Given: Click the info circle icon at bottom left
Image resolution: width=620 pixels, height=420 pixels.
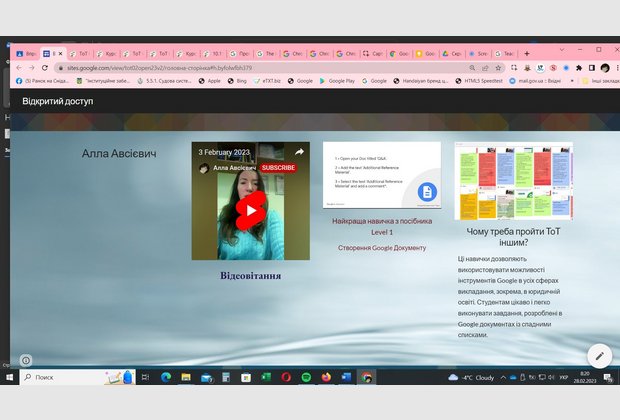Looking at the screenshot, I should (x=26, y=360).
